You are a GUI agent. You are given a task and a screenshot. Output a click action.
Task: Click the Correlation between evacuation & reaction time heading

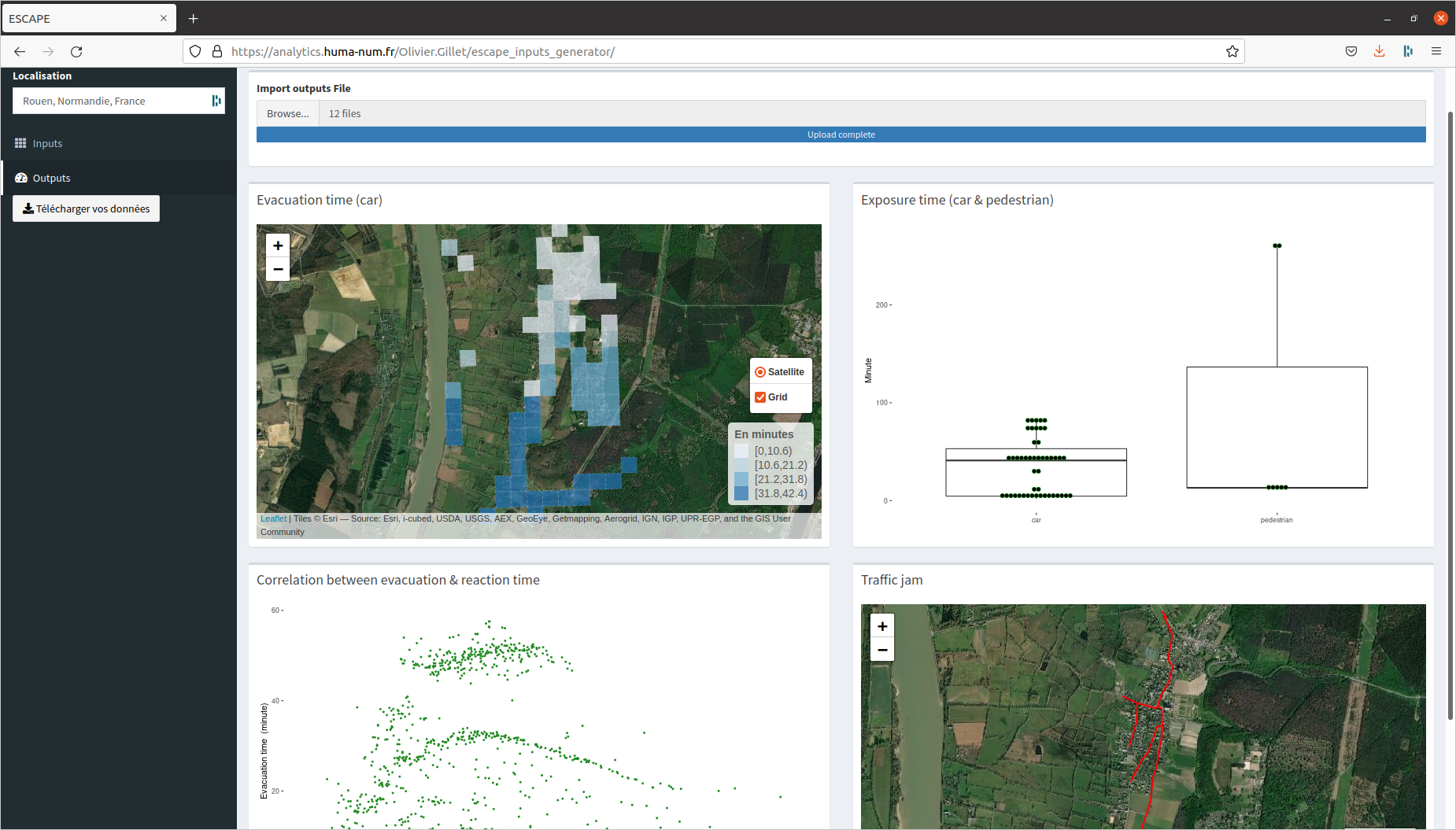coord(398,580)
